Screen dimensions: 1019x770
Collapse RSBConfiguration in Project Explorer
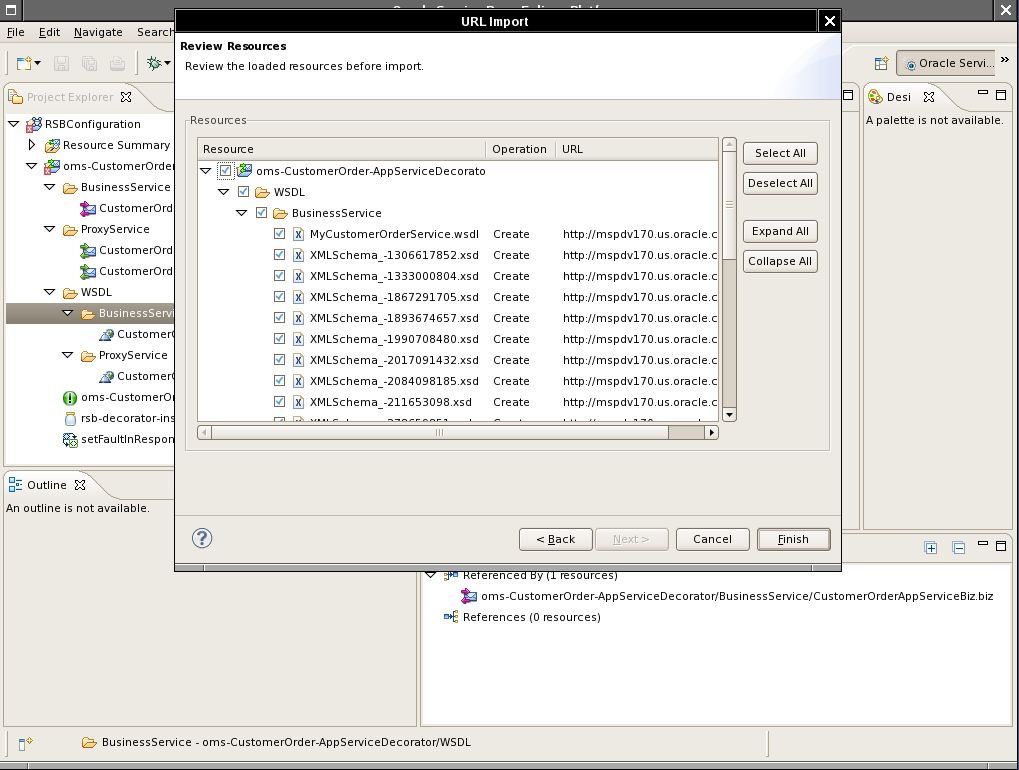click(14, 123)
